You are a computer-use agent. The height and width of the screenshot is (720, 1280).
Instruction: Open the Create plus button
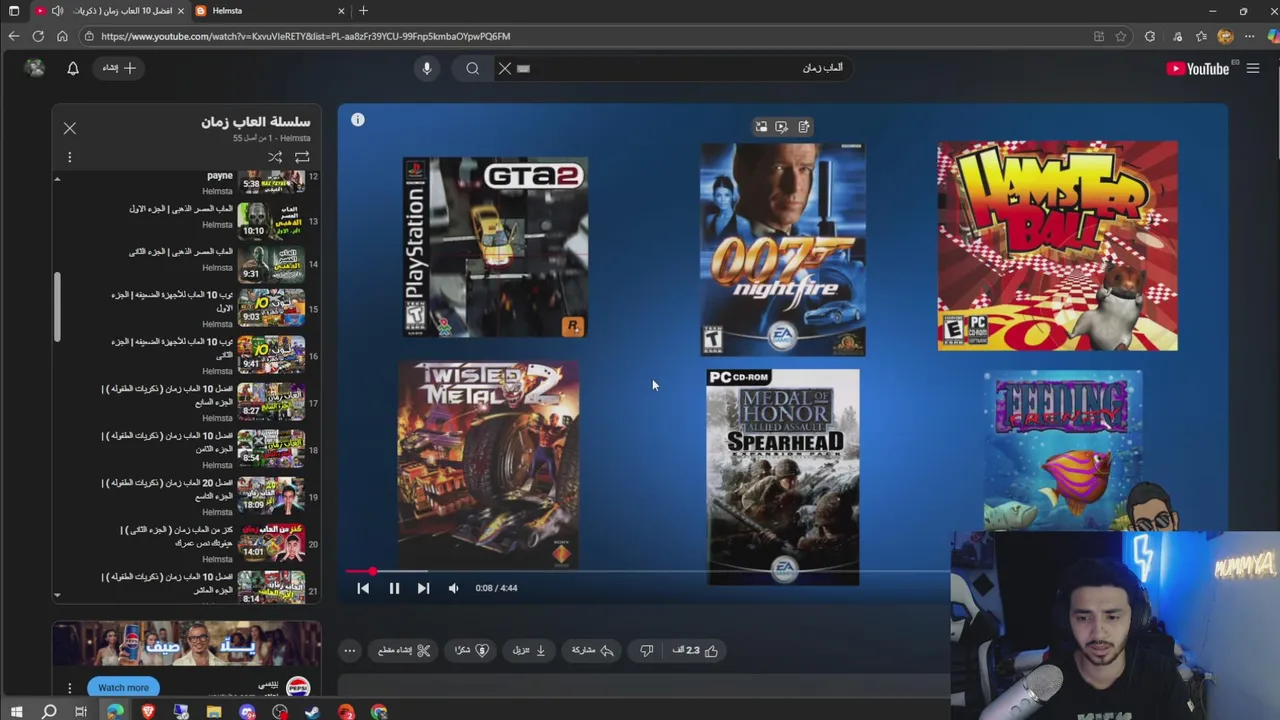[119, 68]
